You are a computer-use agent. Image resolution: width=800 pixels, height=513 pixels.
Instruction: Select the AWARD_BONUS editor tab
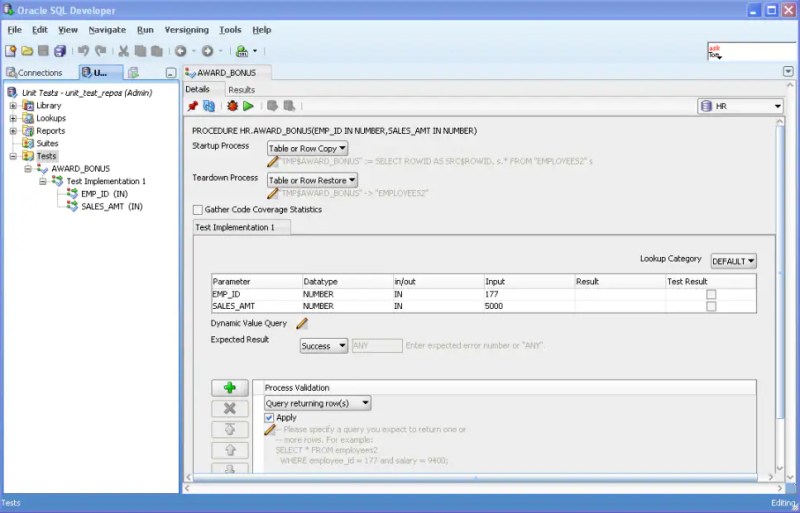(227, 73)
